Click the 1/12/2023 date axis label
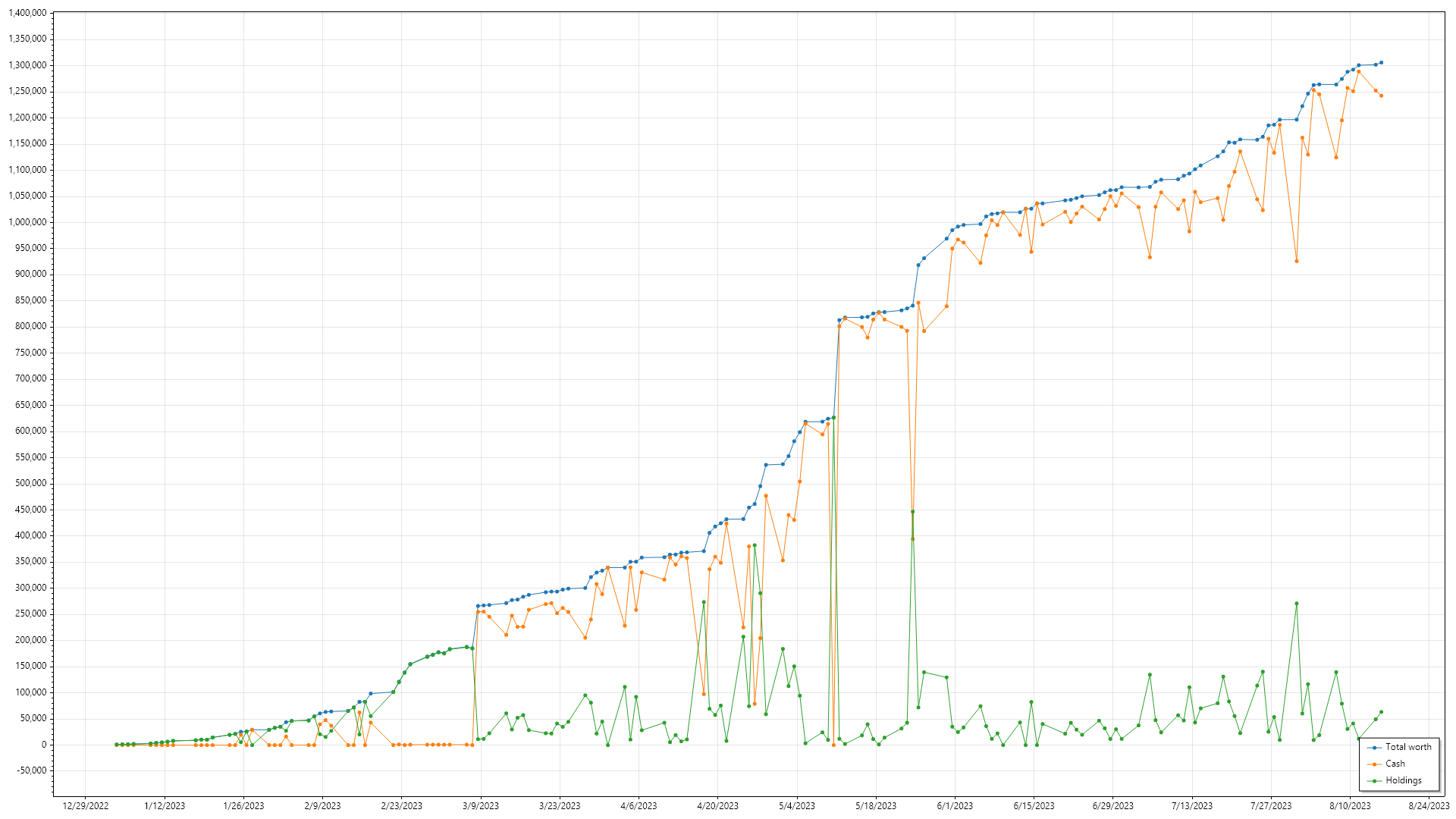 click(165, 806)
